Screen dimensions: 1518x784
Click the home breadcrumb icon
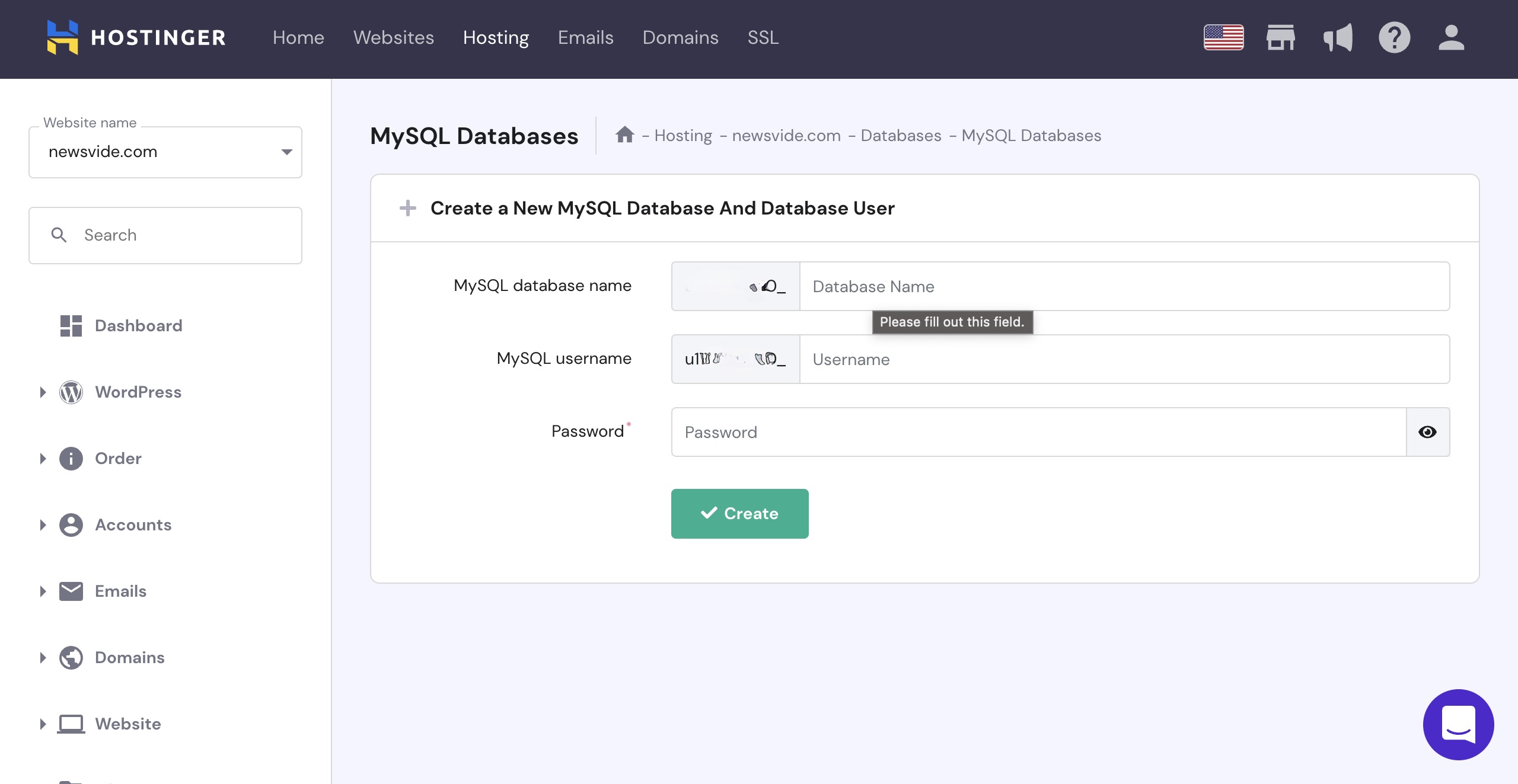pos(624,135)
